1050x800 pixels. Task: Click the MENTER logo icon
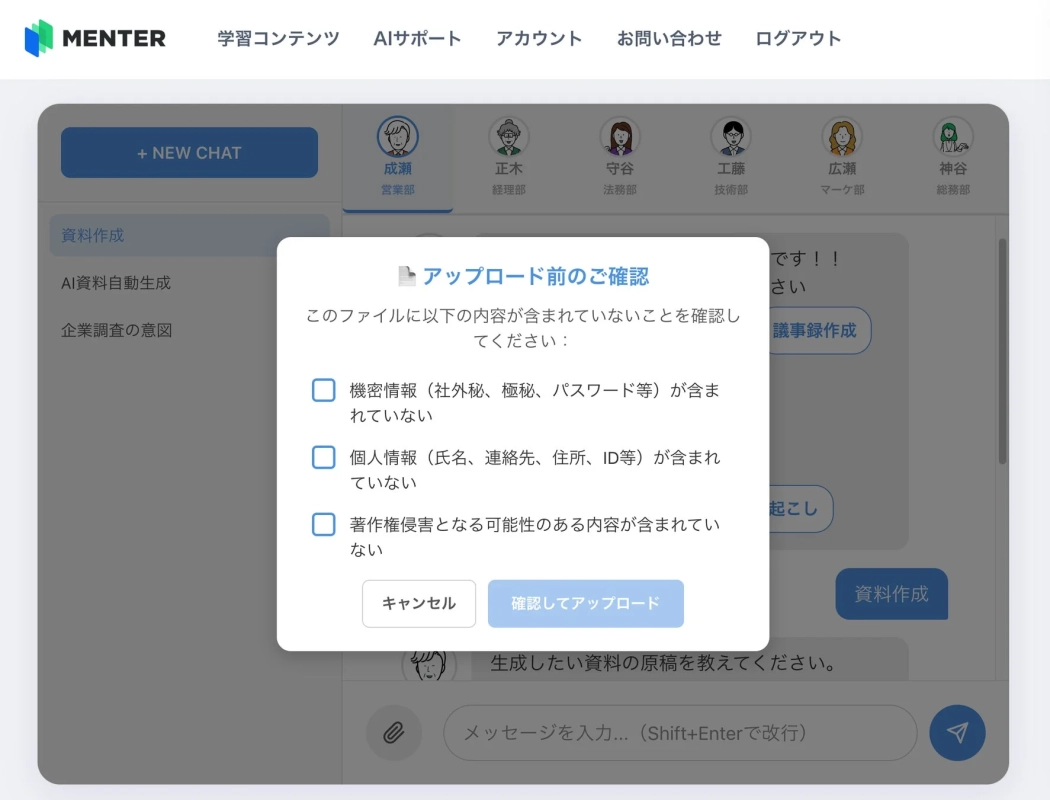pos(40,37)
